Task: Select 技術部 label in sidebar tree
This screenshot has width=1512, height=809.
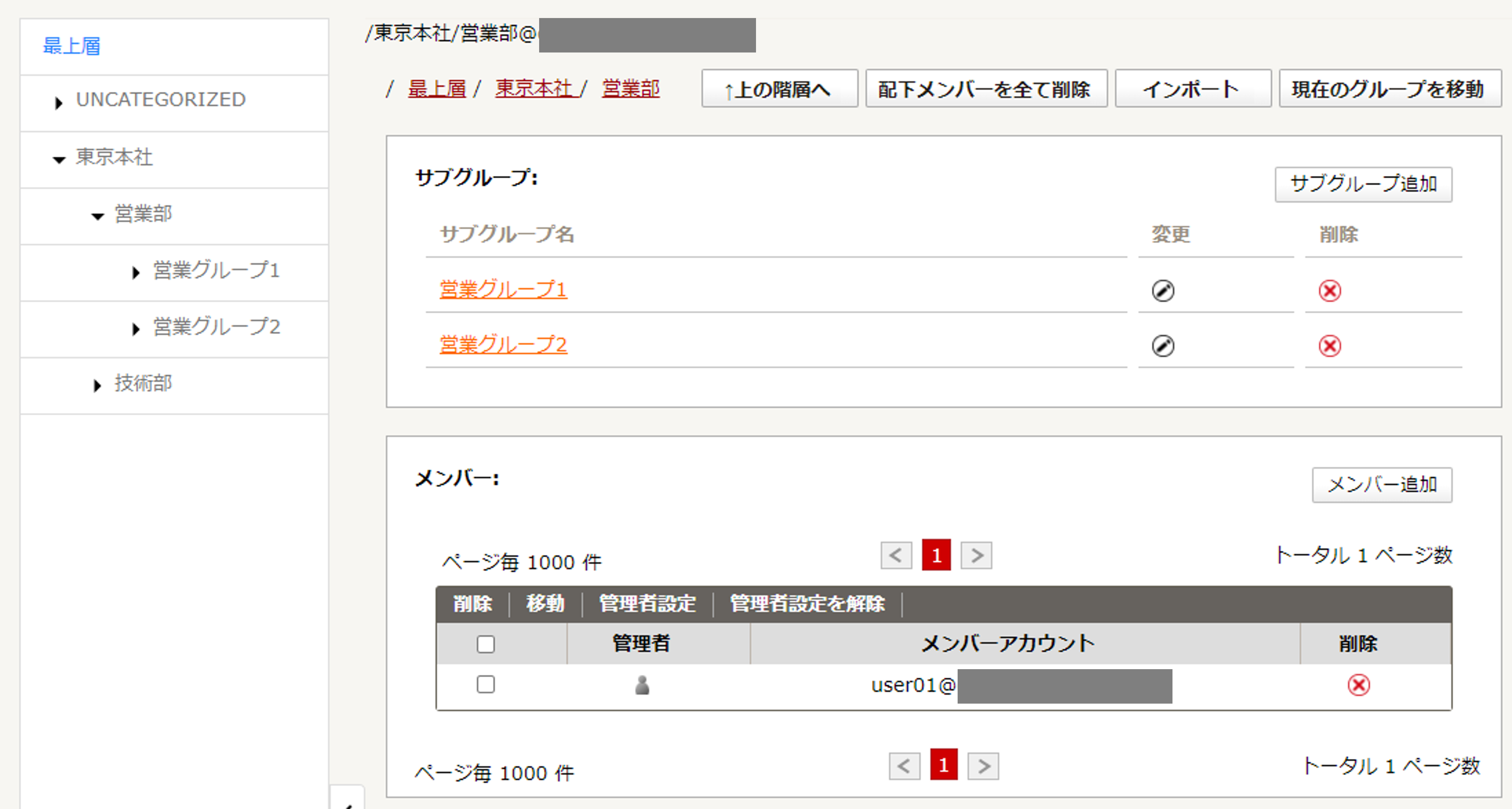Action: (143, 383)
